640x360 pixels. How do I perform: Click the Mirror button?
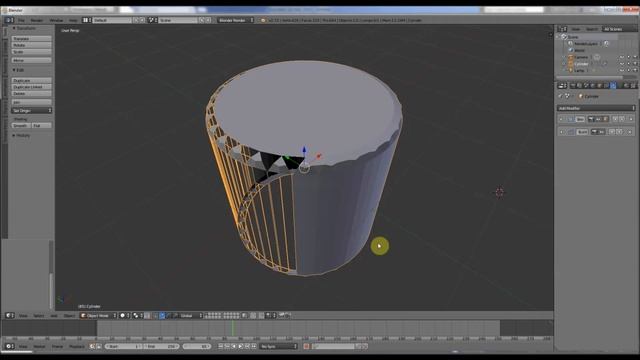point(31,60)
